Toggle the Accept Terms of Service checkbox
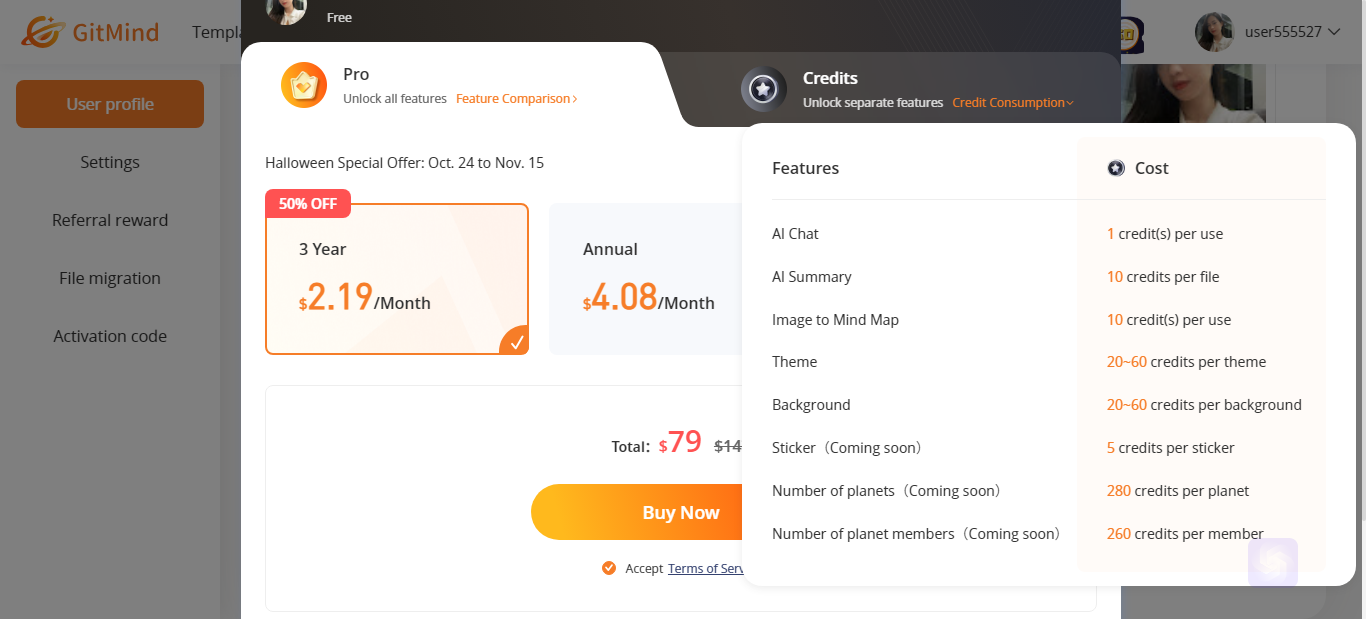Screen dimensions: 1366x619 (x=609, y=568)
